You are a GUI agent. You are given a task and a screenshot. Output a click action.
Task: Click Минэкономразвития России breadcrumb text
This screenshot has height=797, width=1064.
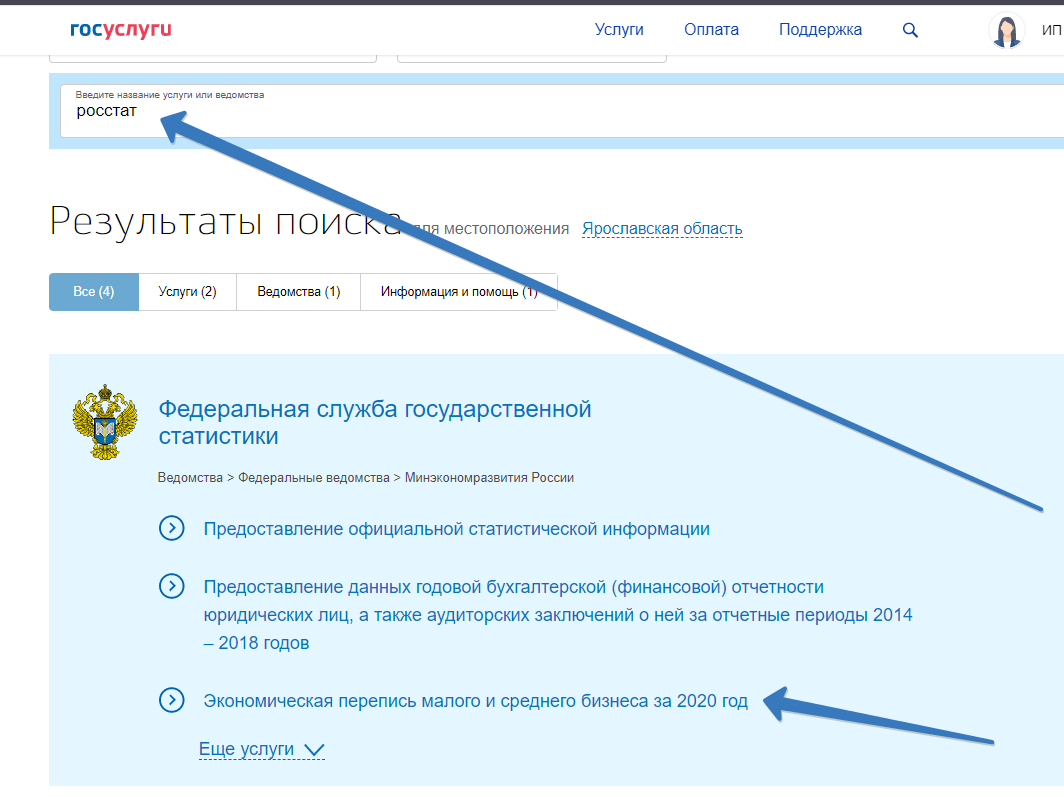[x=489, y=478]
